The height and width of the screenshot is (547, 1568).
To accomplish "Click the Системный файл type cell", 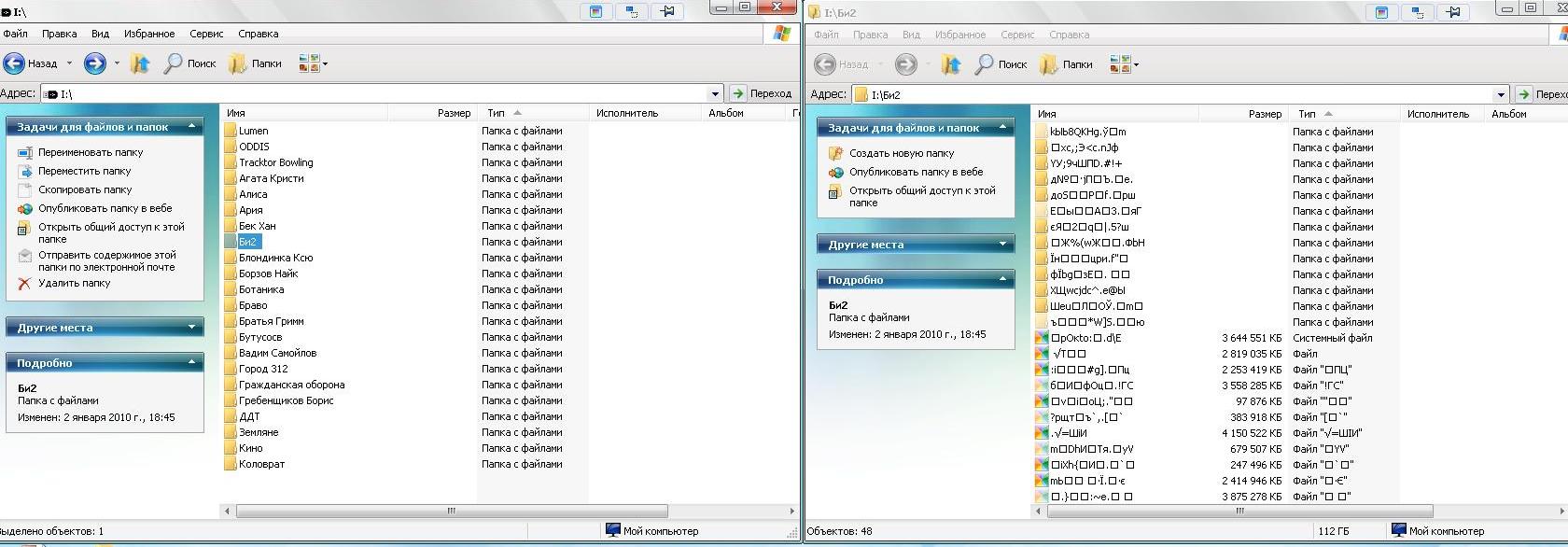I will point(1333,338).
